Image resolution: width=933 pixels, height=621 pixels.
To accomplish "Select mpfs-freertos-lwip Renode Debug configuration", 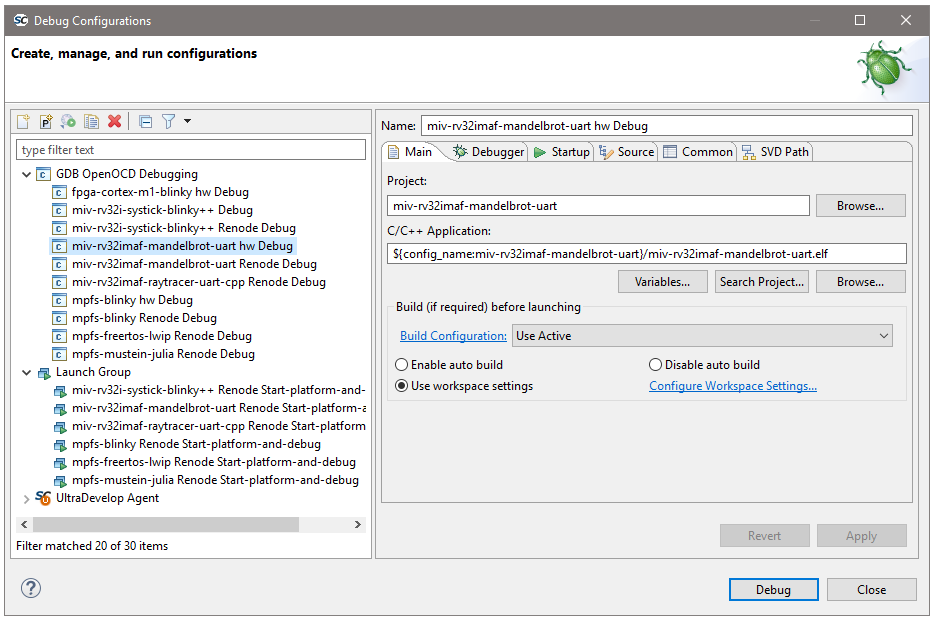I will 162,336.
